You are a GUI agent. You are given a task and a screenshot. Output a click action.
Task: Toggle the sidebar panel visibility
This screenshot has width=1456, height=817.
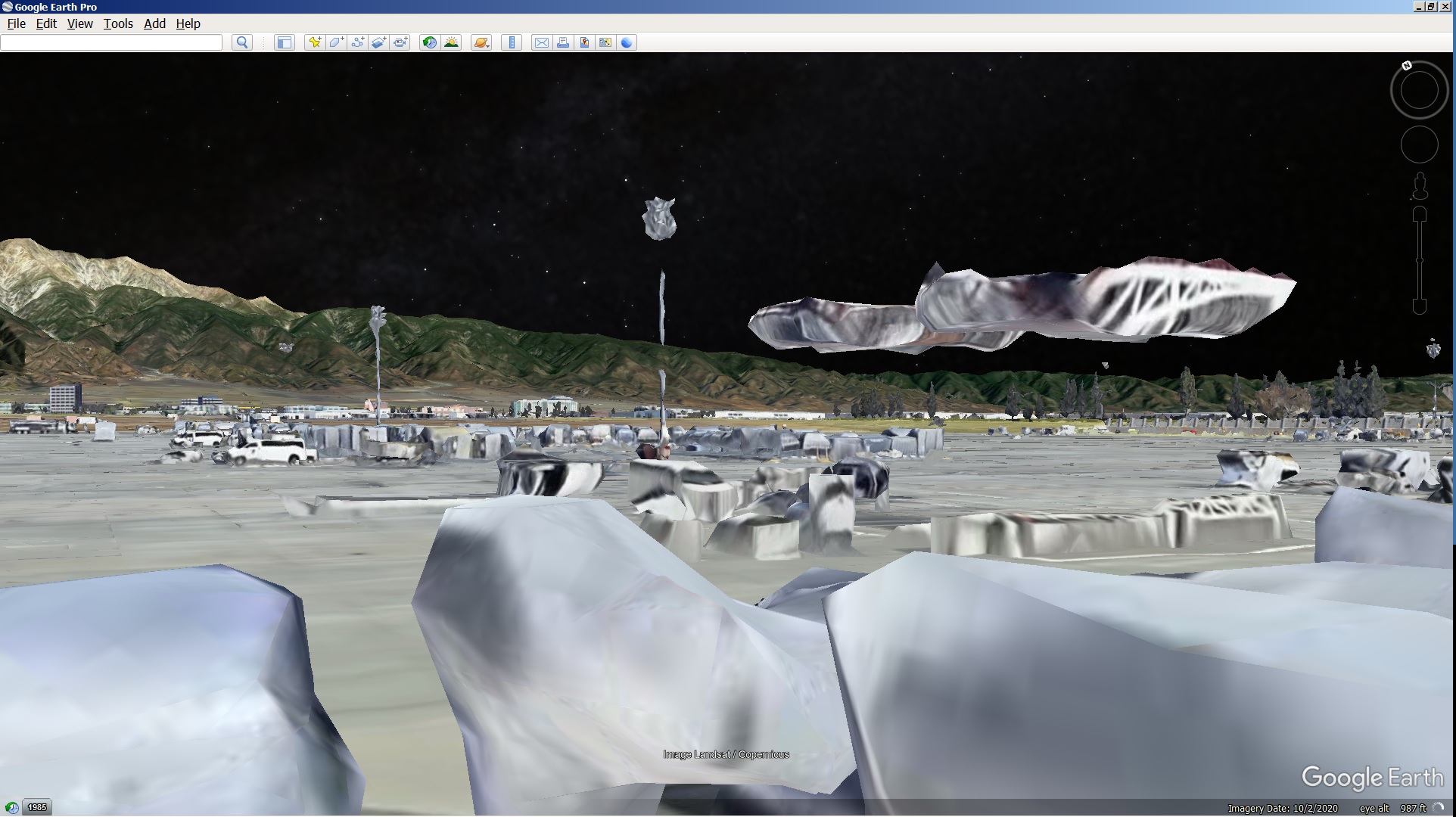(284, 42)
